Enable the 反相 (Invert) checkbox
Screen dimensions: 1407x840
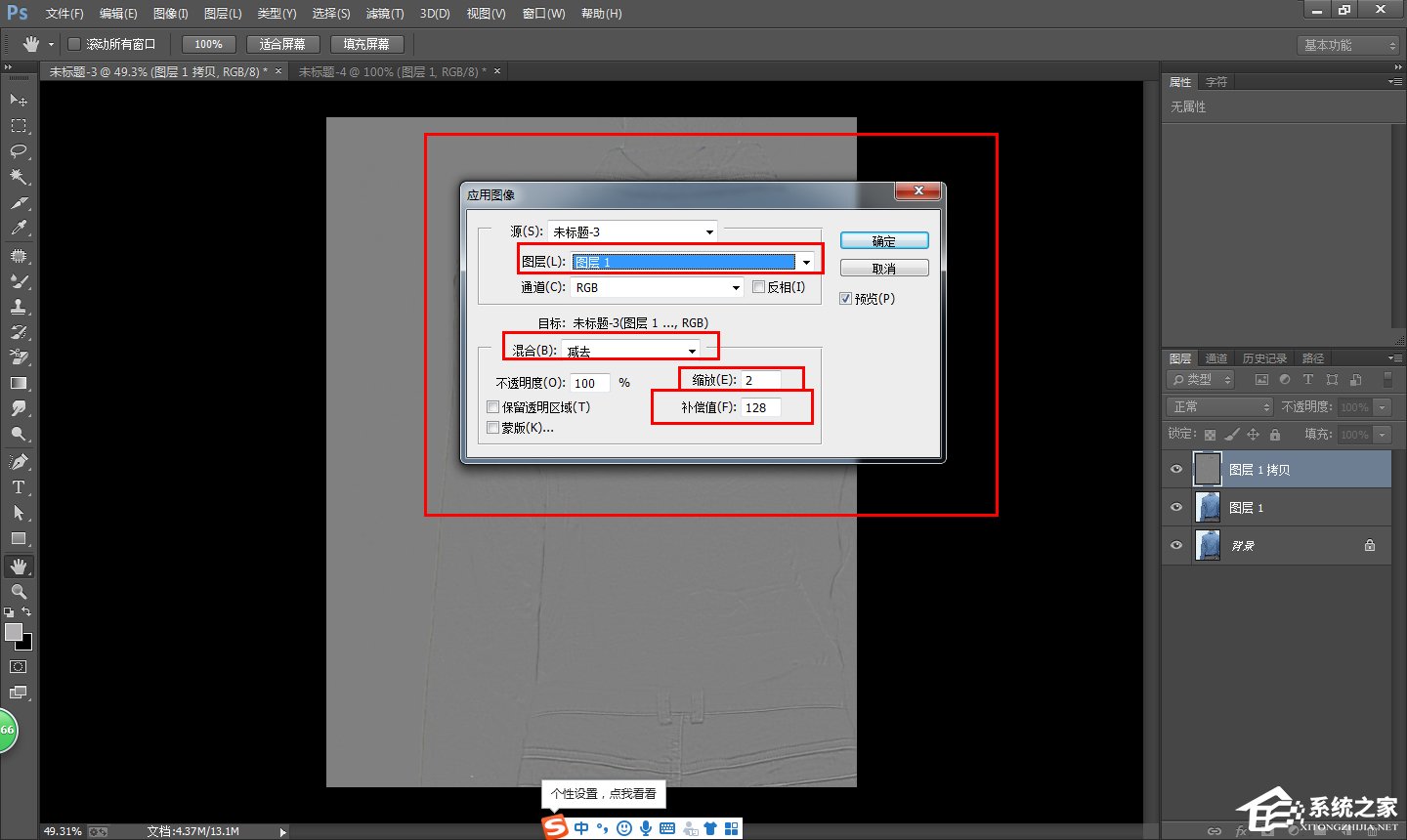[759, 287]
